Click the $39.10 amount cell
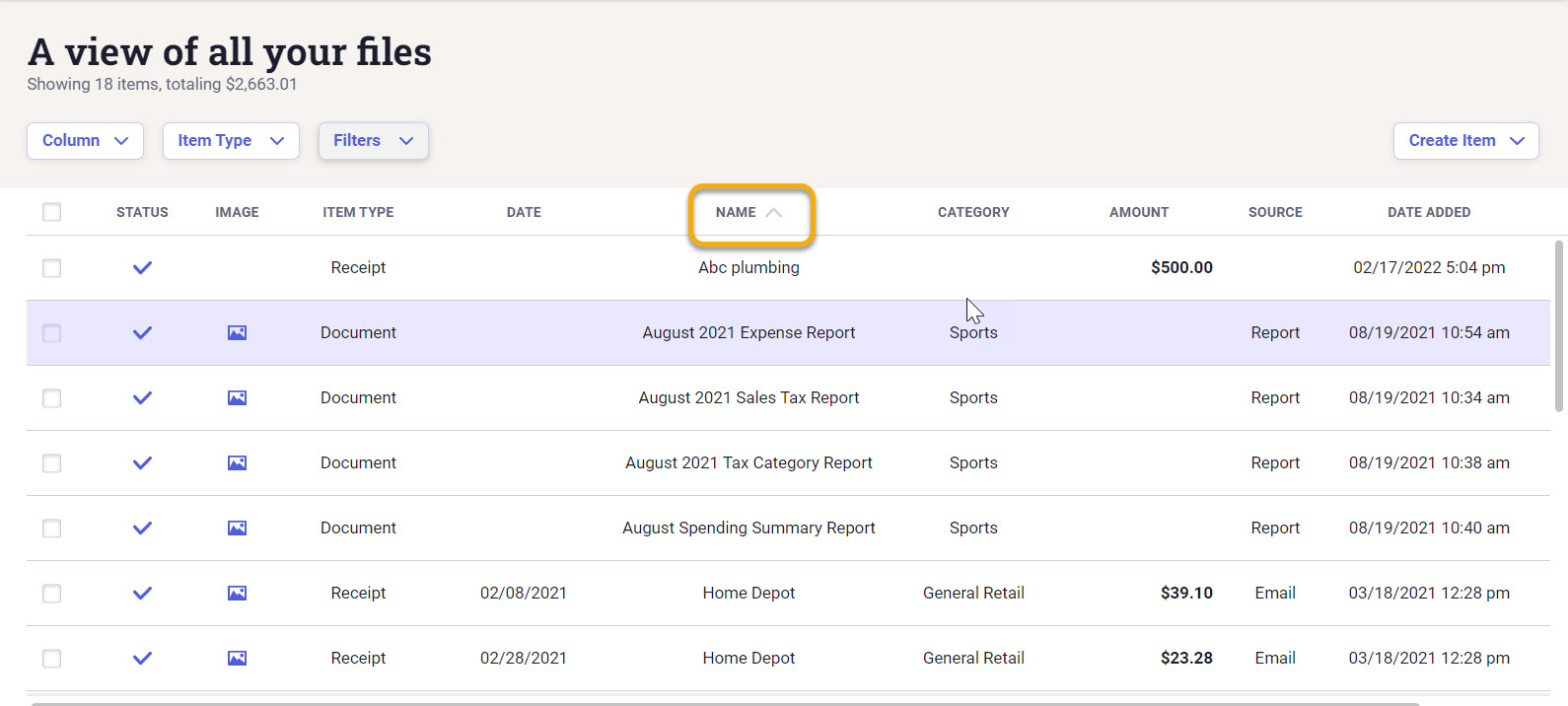 tap(1186, 593)
